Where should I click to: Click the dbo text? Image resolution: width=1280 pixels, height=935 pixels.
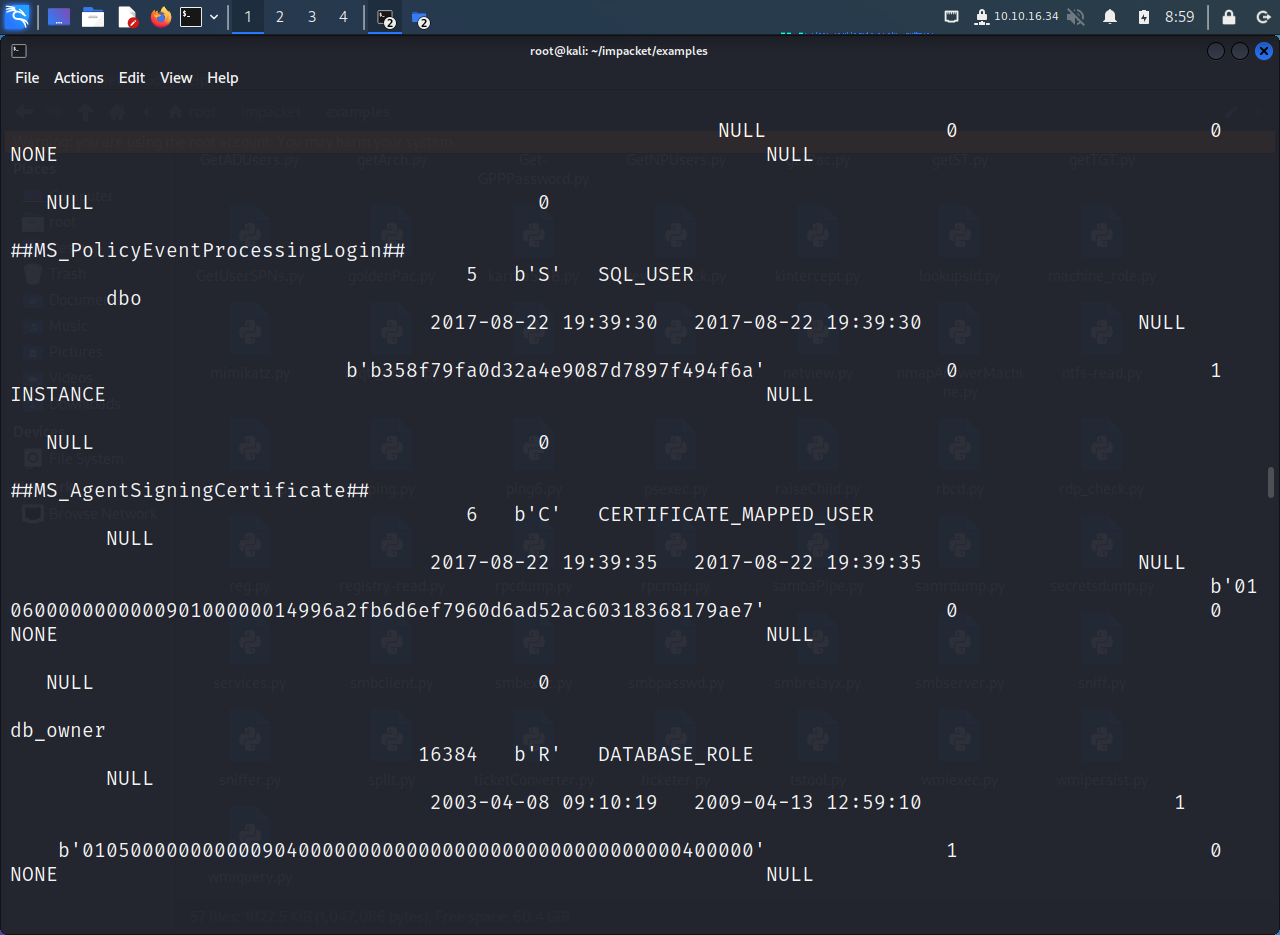tap(124, 298)
